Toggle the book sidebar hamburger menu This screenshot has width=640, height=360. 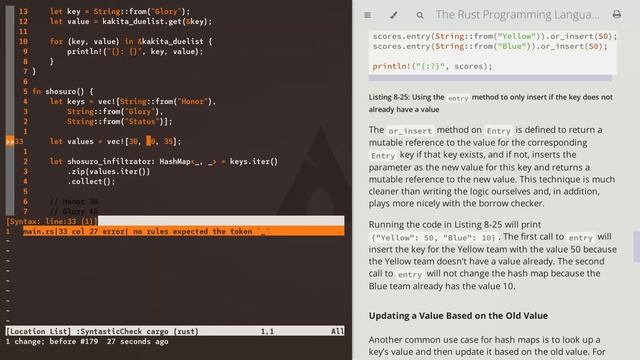(x=367, y=15)
